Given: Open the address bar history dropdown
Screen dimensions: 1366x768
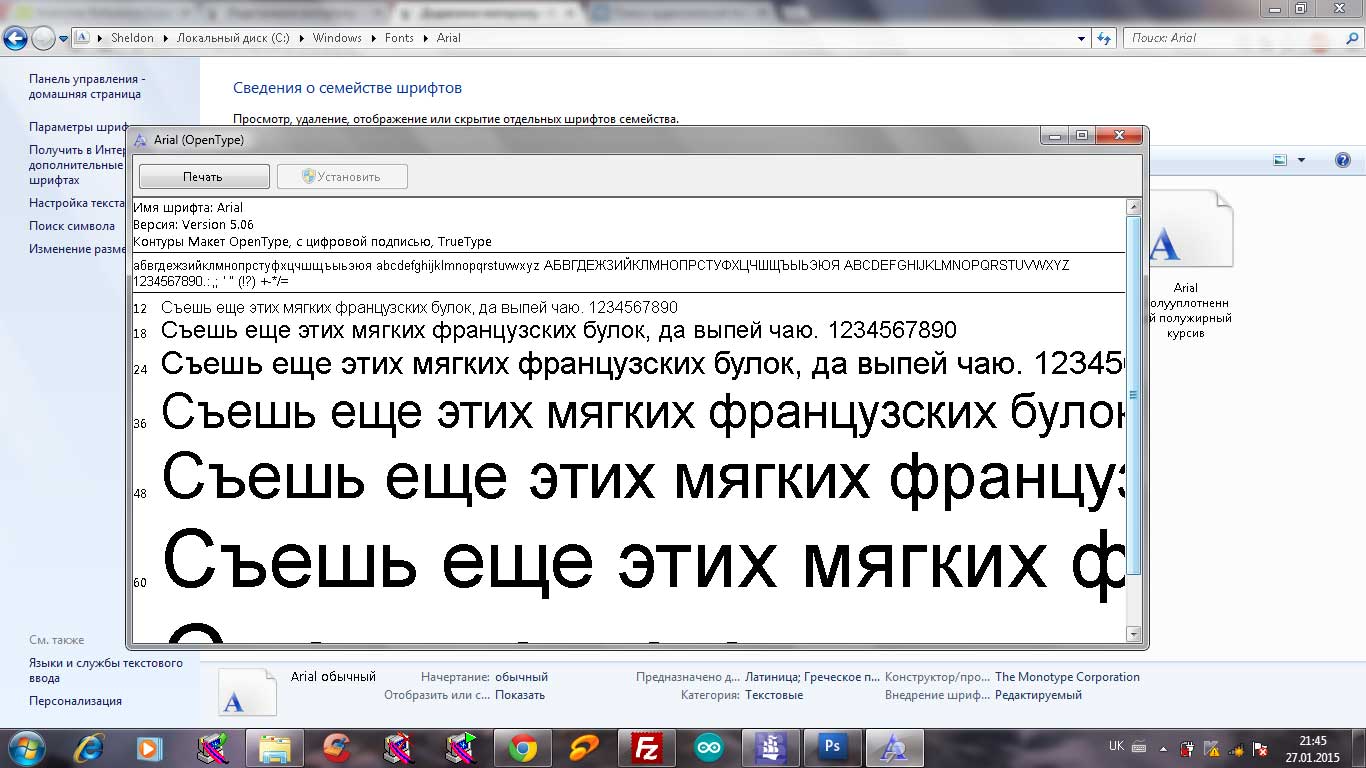Looking at the screenshot, I should coord(1081,38).
